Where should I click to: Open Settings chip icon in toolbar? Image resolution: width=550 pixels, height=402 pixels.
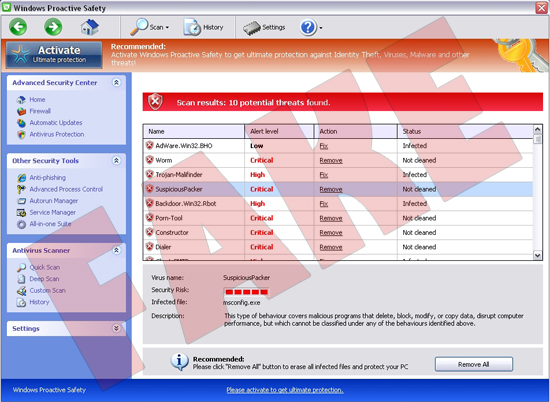(x=252, y=28)
